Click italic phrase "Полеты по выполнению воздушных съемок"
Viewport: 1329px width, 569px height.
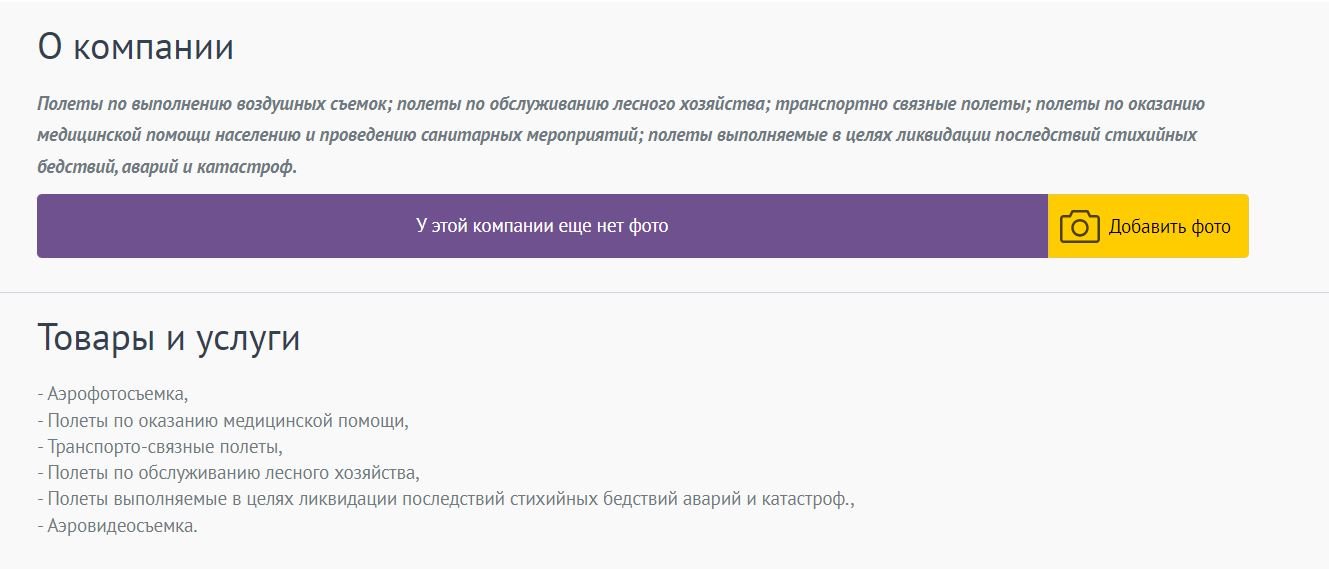212,104
